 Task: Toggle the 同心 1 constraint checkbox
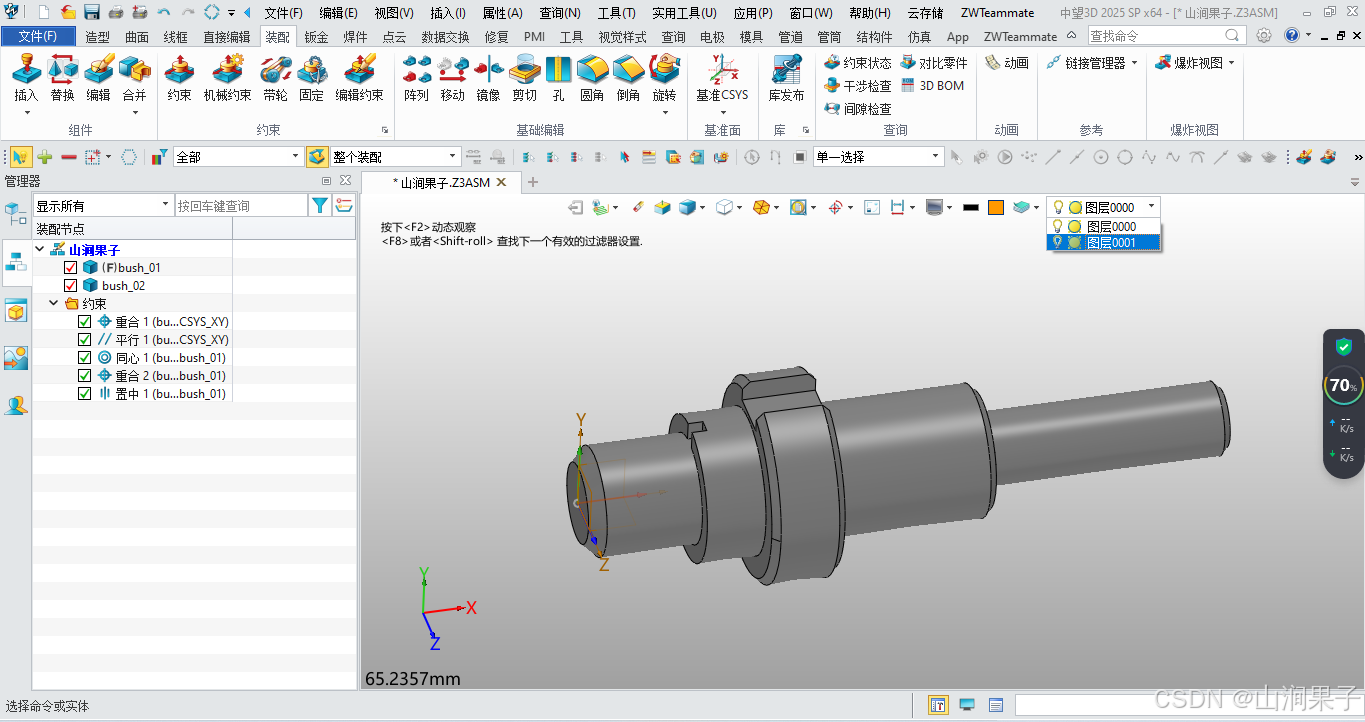pos(84,358)
